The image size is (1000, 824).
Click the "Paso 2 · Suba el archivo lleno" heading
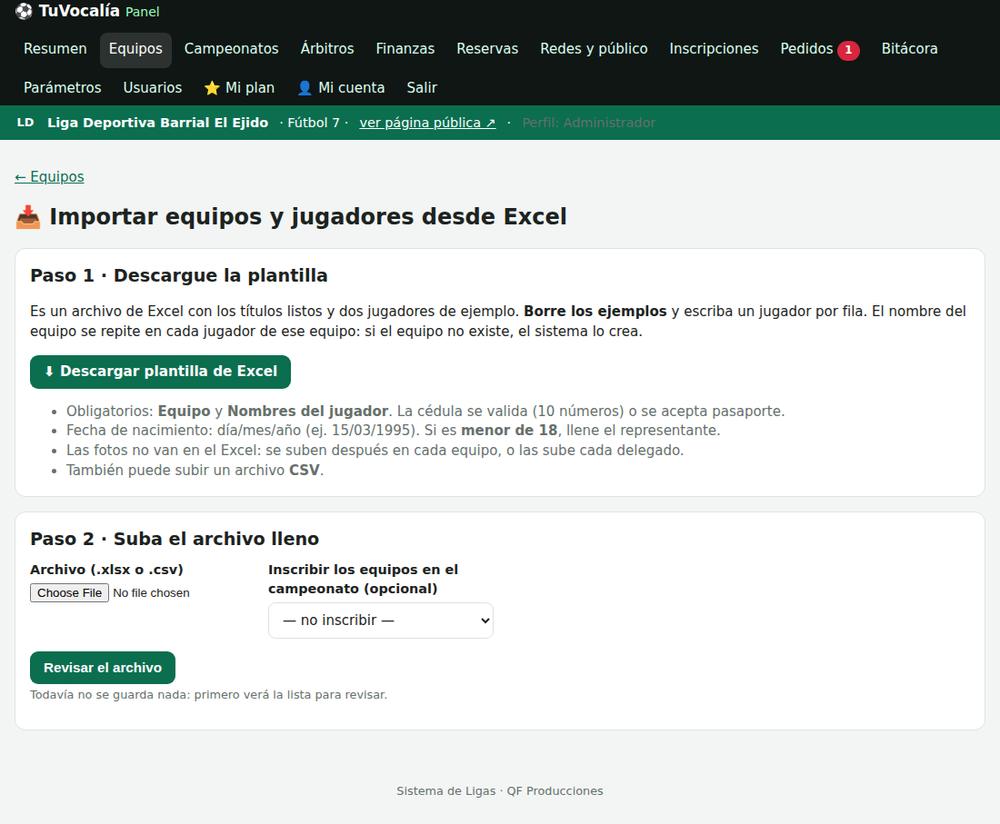tap(174, 539)
